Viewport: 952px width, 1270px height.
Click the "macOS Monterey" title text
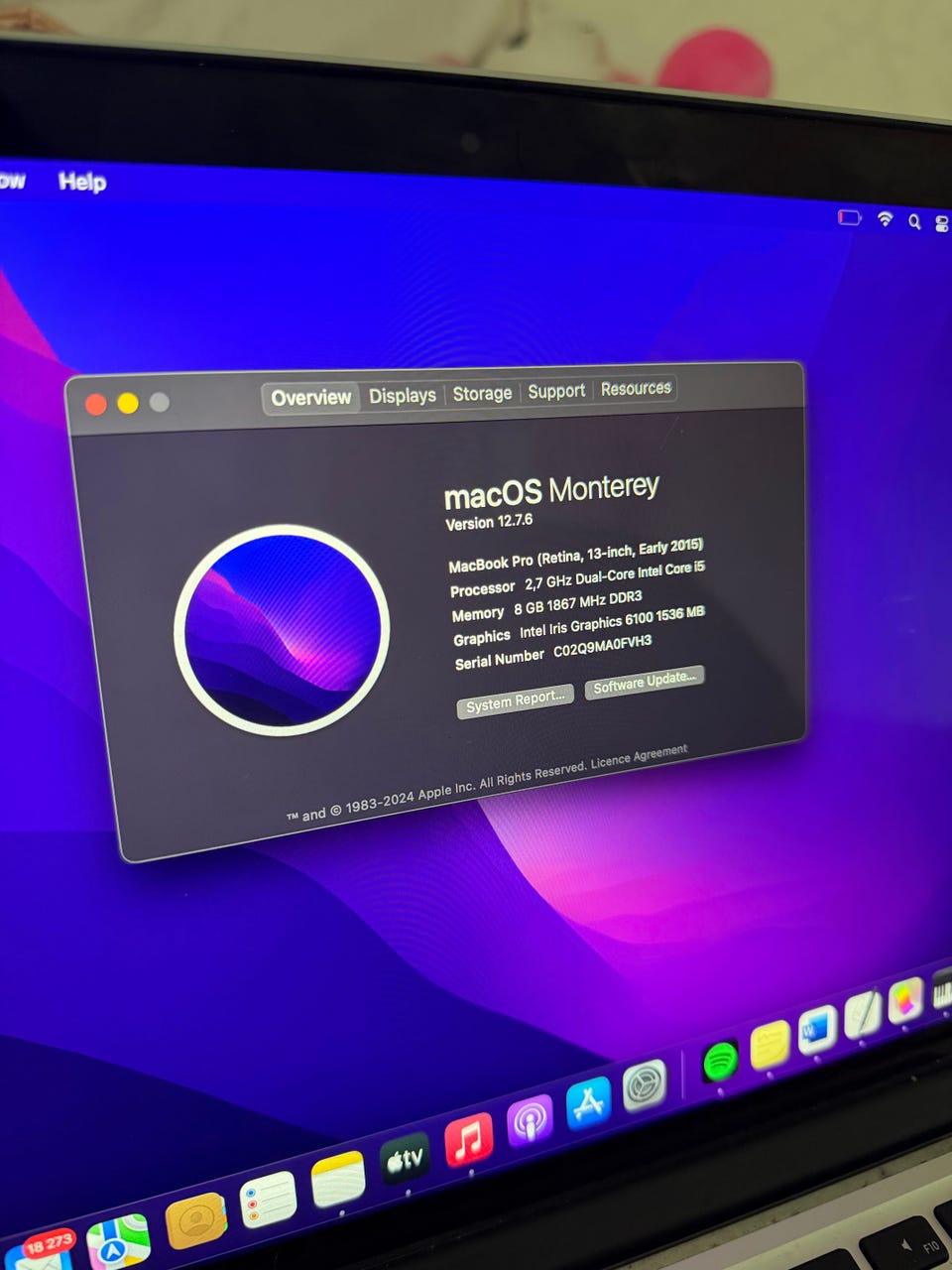point(551,491)
